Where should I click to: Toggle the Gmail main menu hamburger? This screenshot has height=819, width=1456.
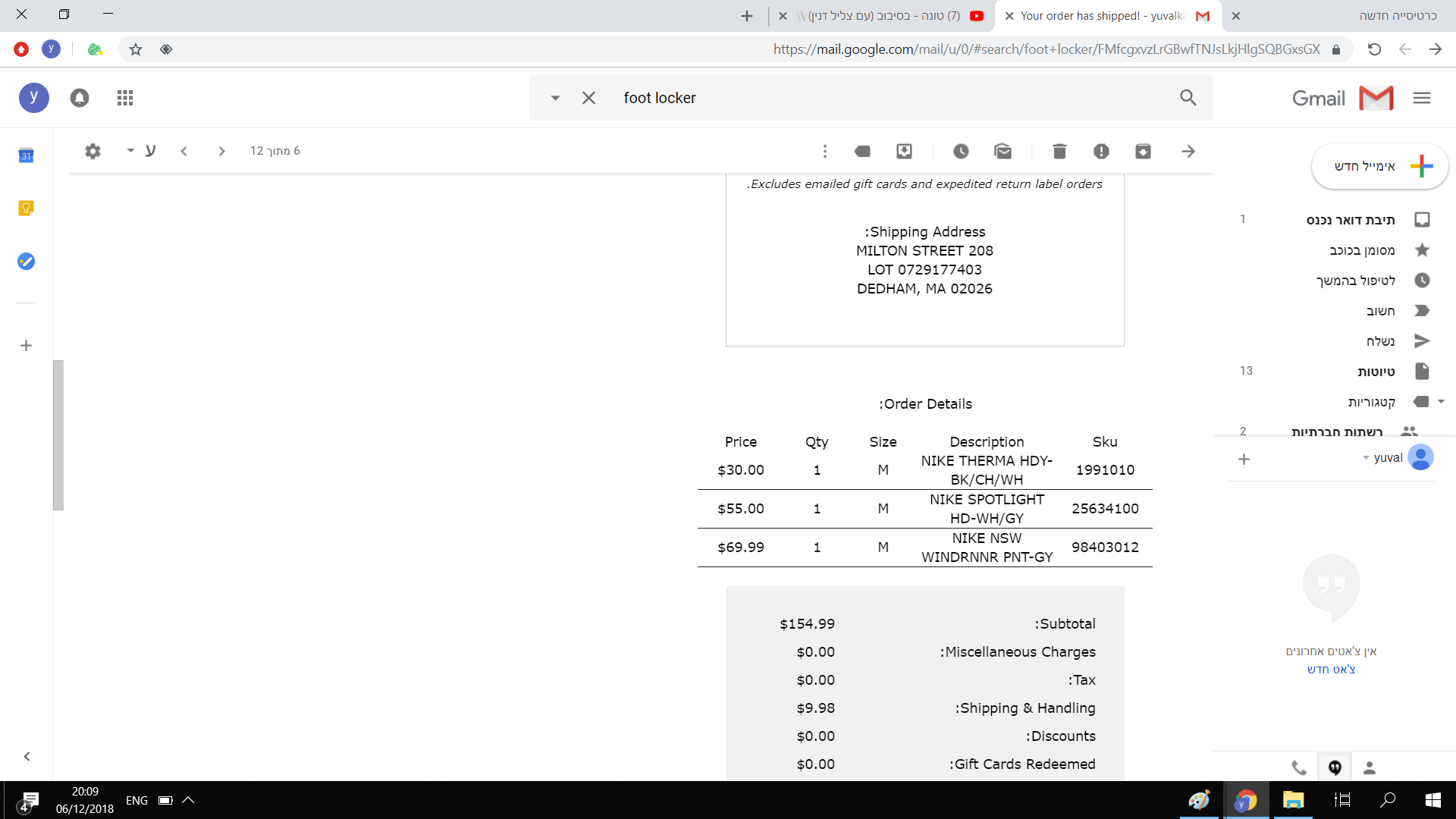tap(1422, 98)
